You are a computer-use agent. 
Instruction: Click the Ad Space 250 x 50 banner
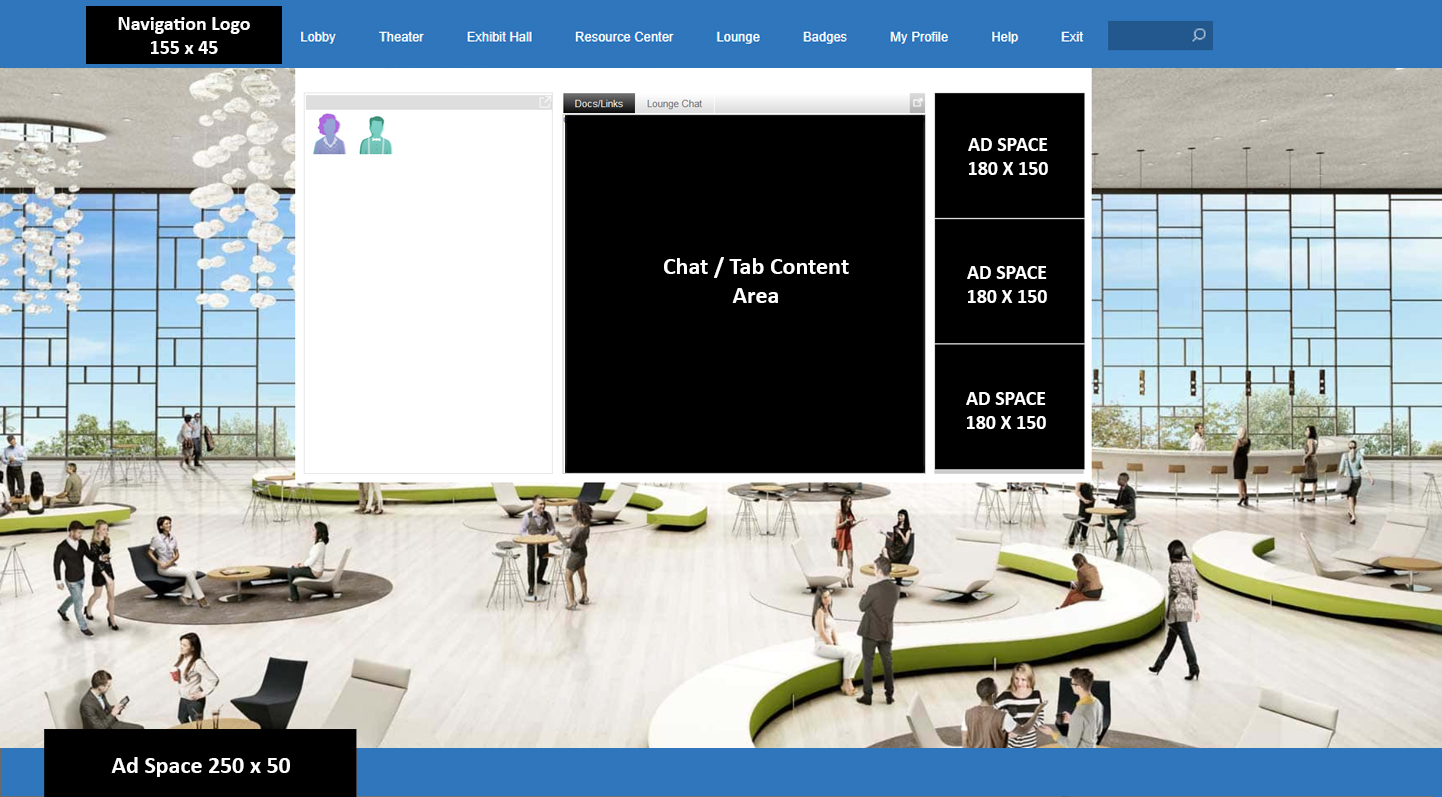click(x=200, y=763)
